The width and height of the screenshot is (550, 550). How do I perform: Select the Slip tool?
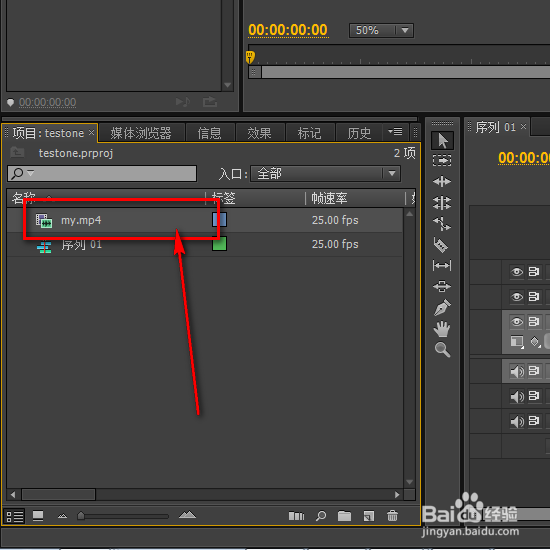pyautogui.click(x=442, y=266)
